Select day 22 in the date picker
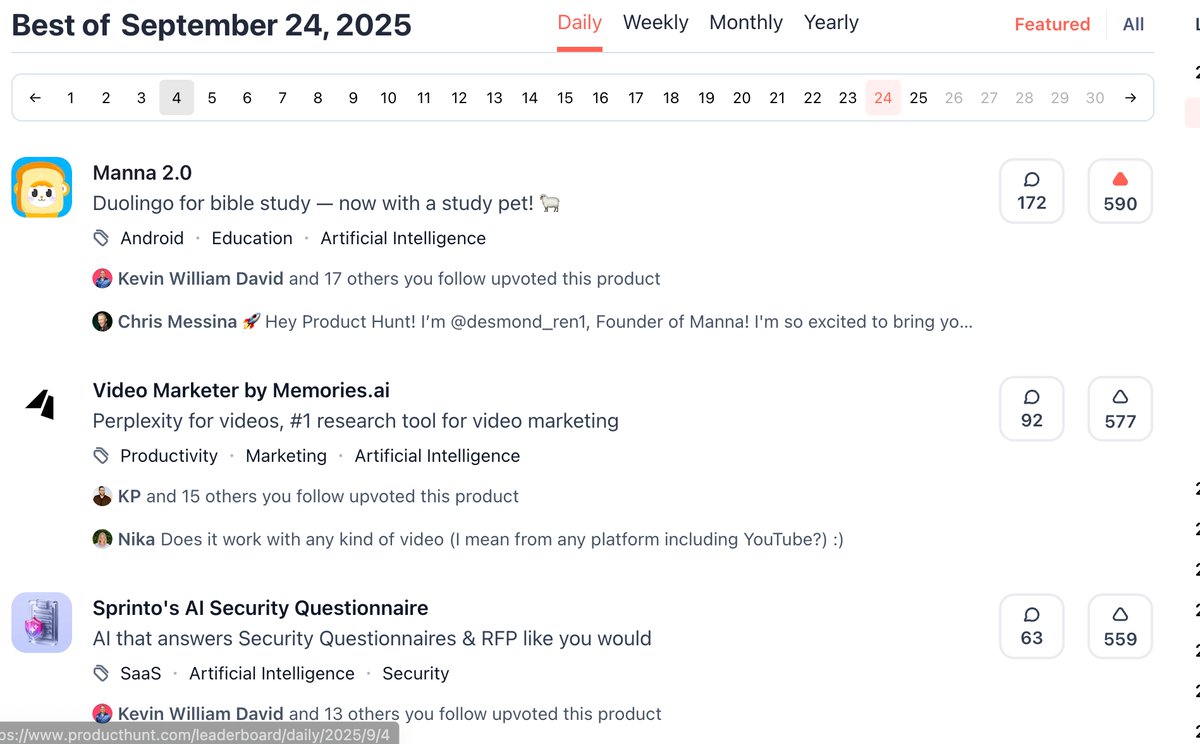This screenshot has height=744, width=1200. click(813, 97)
